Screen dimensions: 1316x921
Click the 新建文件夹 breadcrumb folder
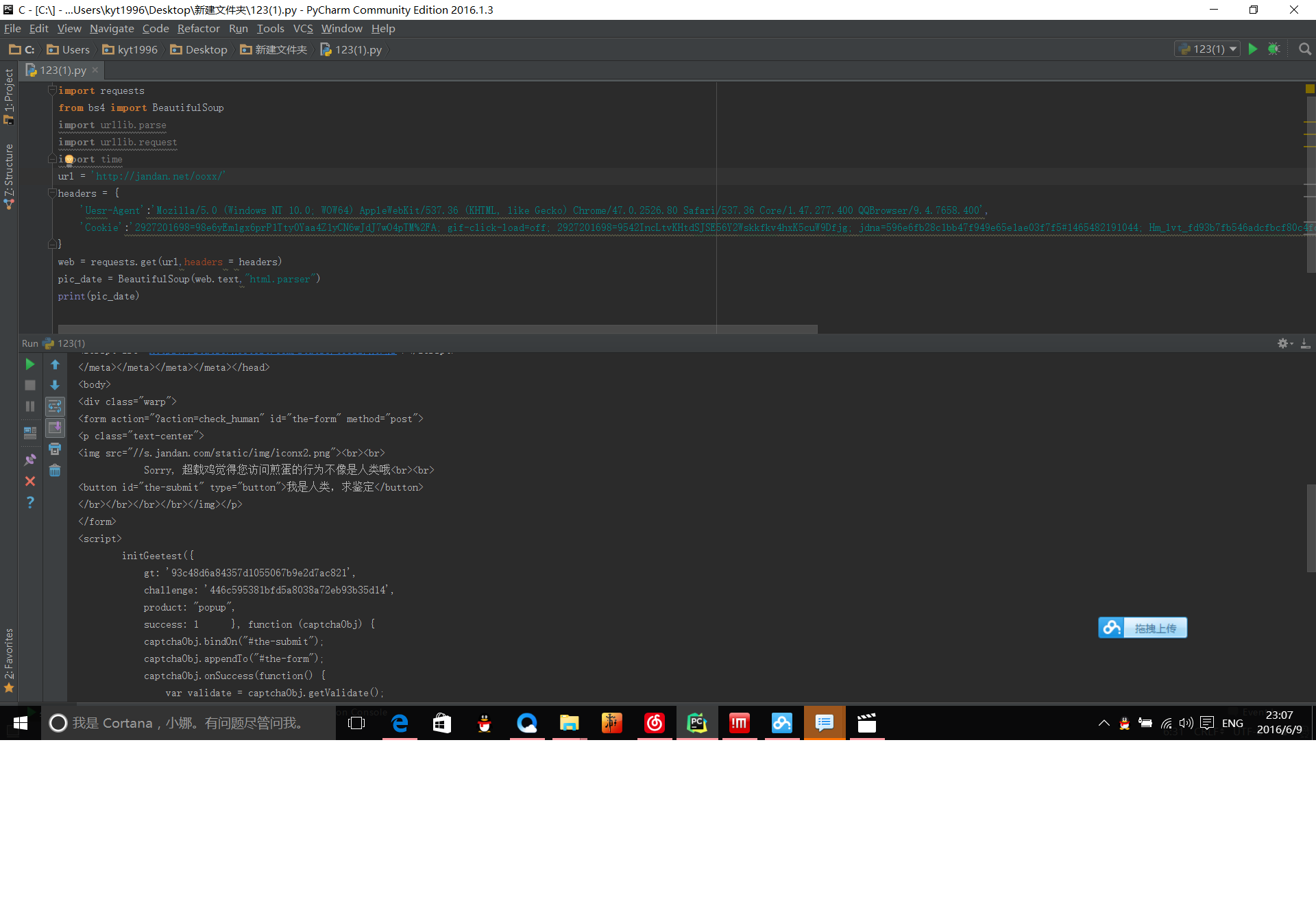[x=273, y=49]
